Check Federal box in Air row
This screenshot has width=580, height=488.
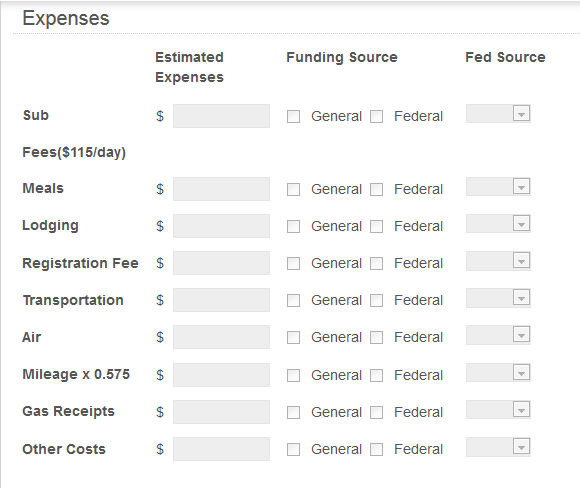(377, 337)
